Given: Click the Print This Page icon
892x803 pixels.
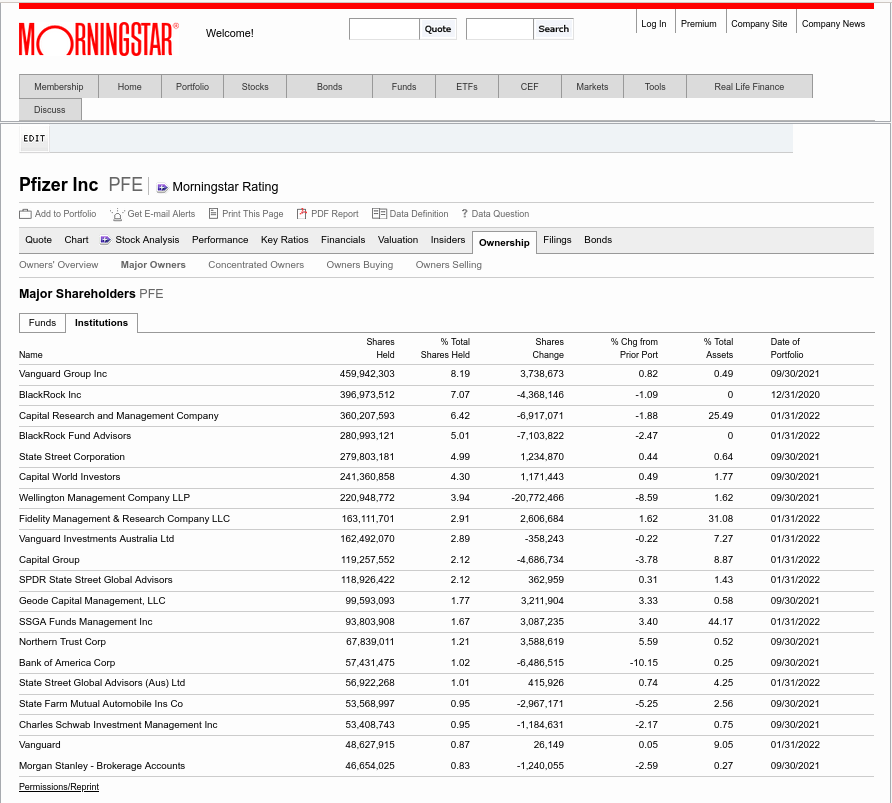Looking at the screenshot, I should pyautogui.click(x=213, y=214).
